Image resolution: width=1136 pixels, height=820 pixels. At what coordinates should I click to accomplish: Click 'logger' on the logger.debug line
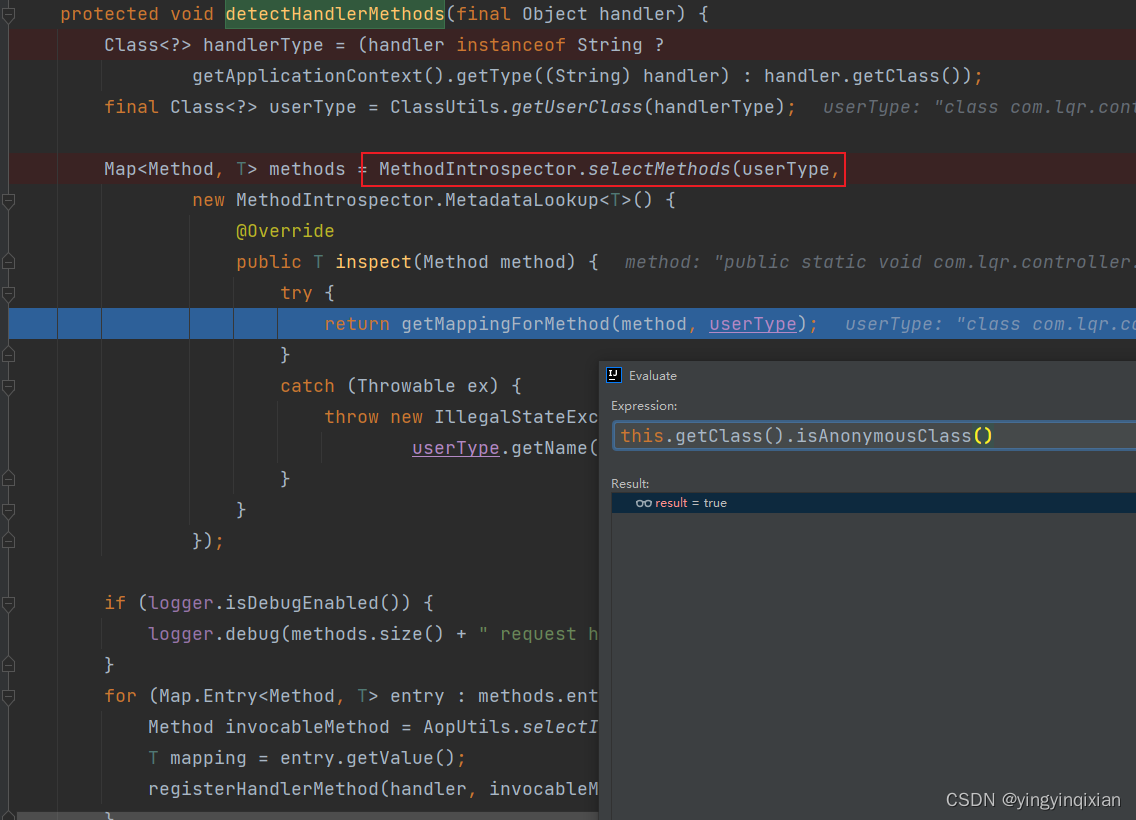181,635
